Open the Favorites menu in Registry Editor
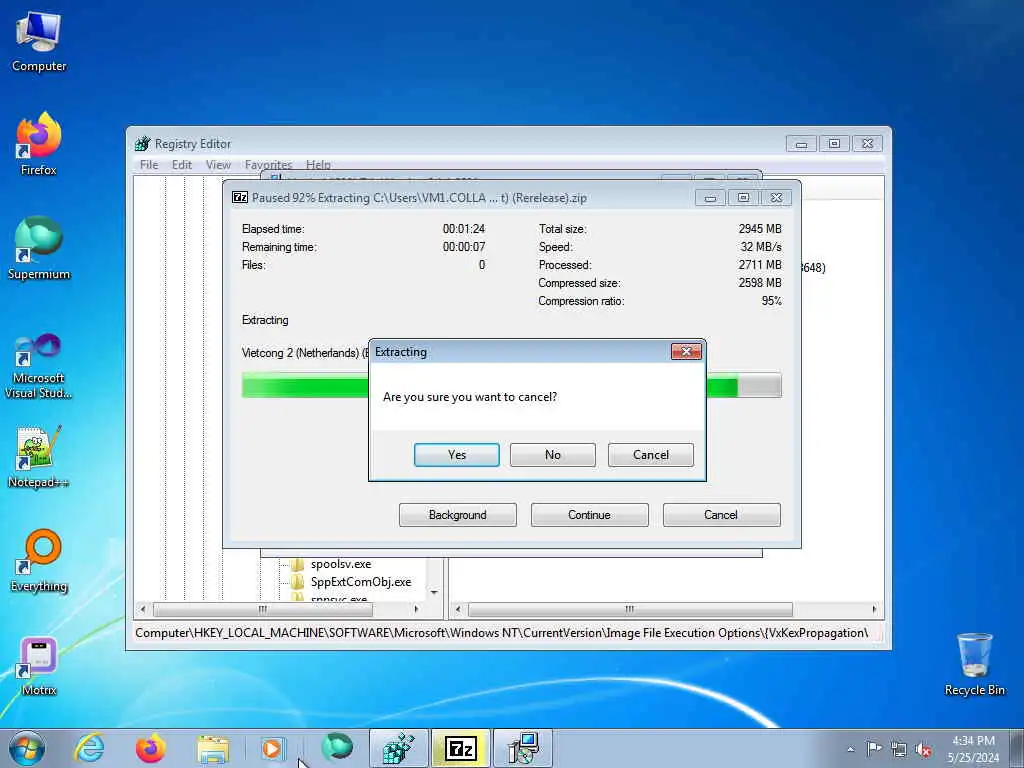The height and width of the screenshot is (768, 1024). coord(268,165)
